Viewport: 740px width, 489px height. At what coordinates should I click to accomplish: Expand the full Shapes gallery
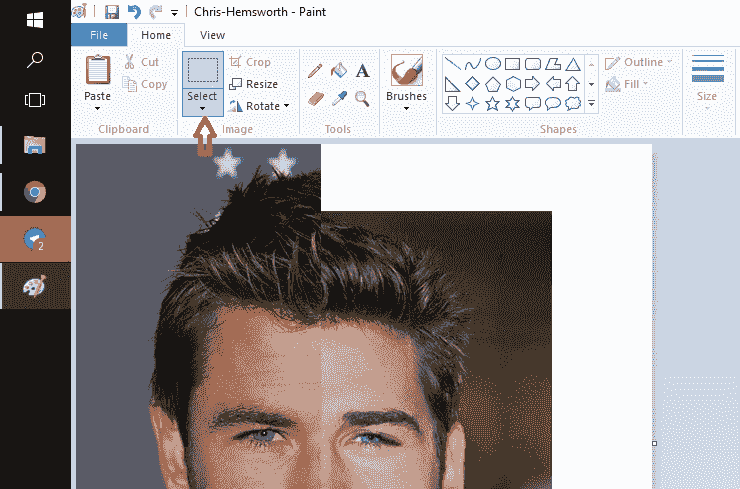(x=591, y=104)
